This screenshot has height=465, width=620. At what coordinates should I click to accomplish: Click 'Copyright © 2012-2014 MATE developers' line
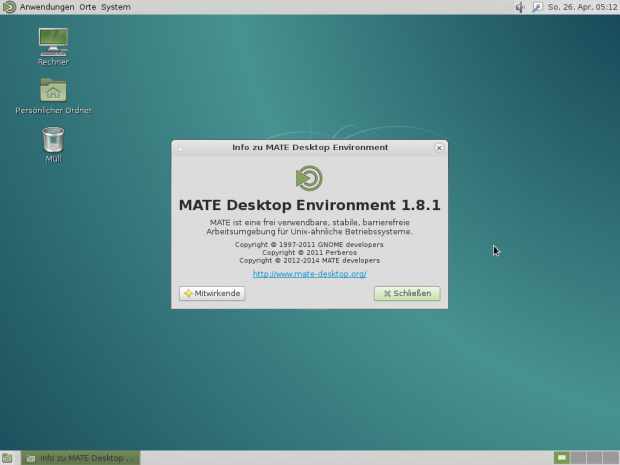point(310,260)
